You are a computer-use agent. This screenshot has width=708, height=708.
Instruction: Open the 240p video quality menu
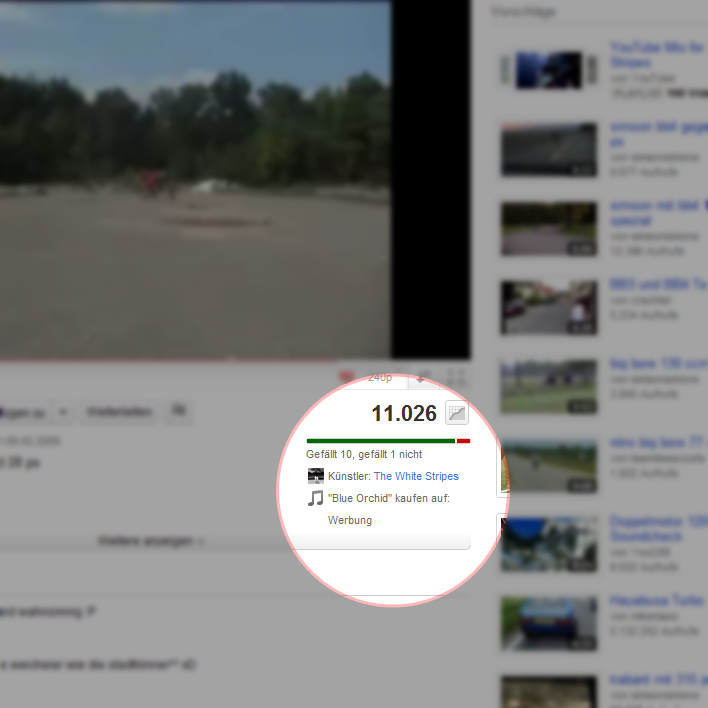pos(380,378)
